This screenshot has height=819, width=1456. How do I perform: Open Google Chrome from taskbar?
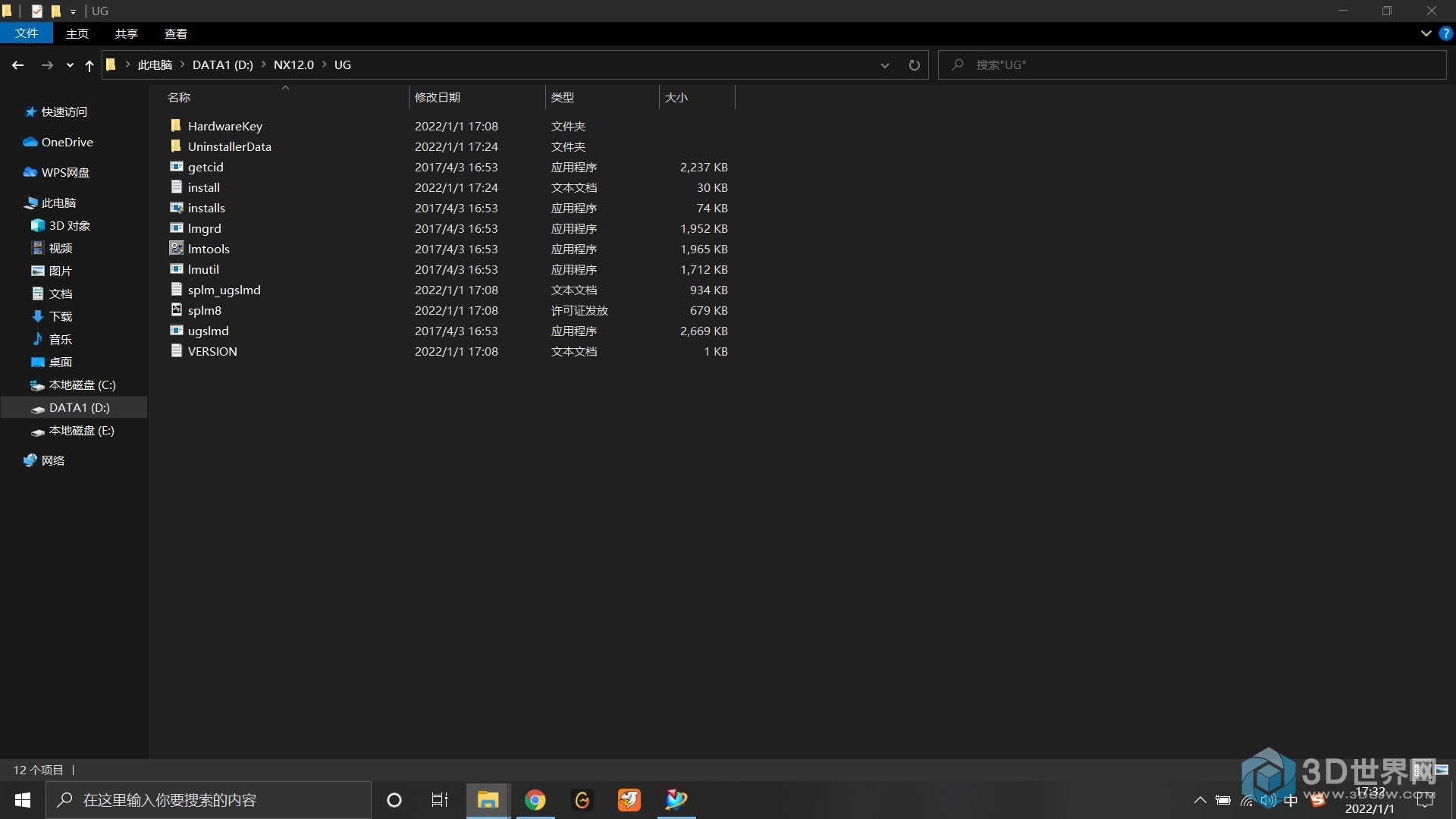535,800
